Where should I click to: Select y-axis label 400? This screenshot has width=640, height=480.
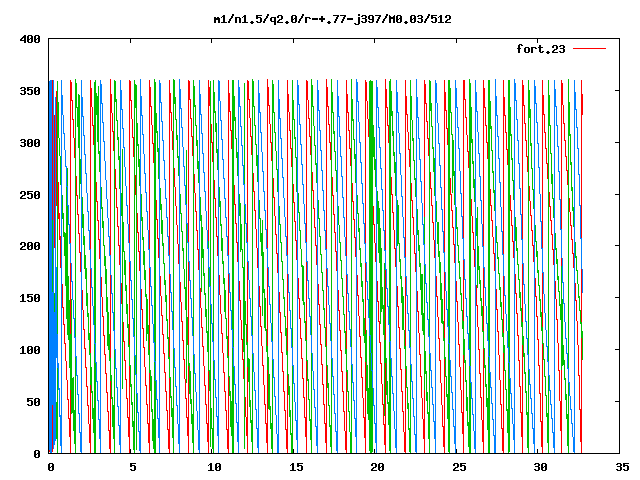click(x=30, y=39)
